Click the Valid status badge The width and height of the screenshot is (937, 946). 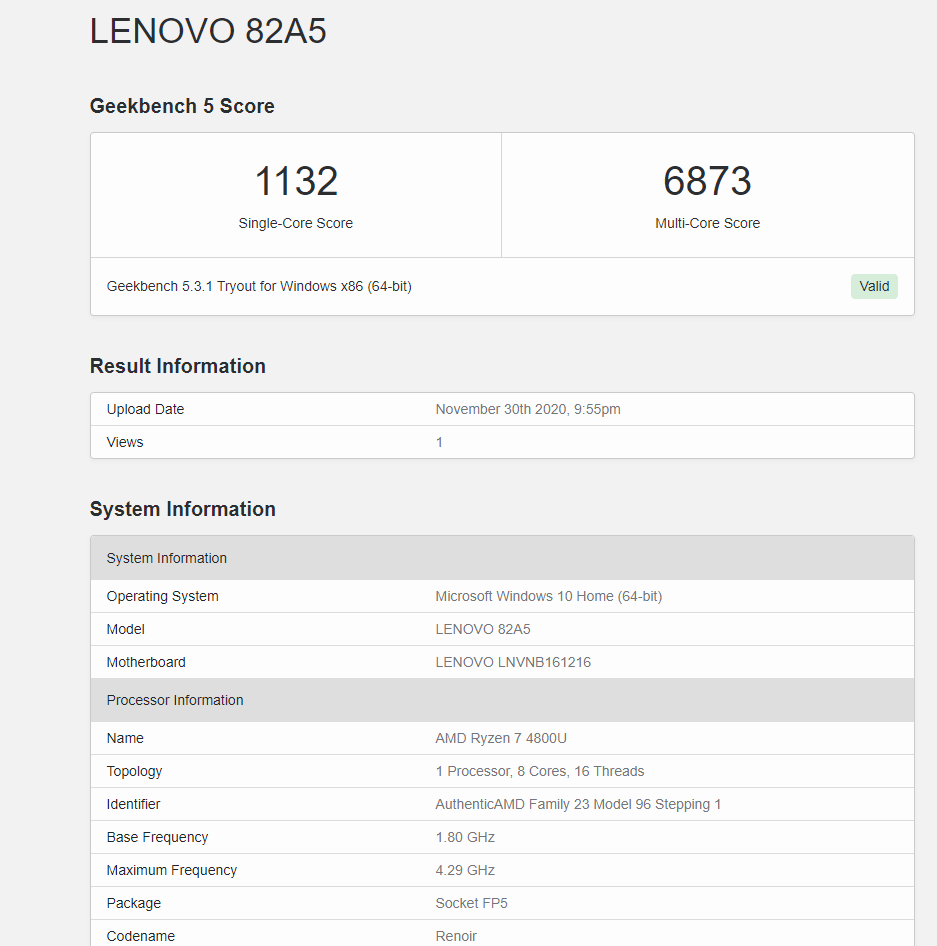pyautogui.click(x=873, y=286)
